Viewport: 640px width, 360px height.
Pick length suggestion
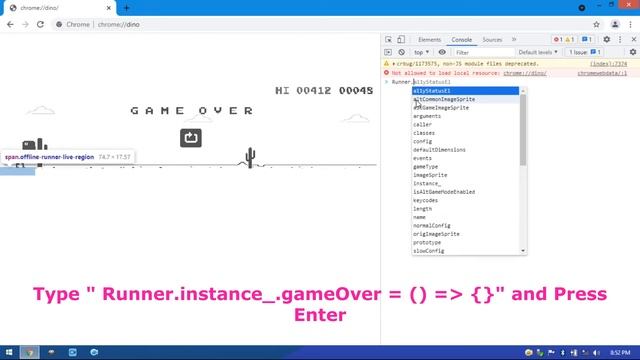click(x=465, y=209)
